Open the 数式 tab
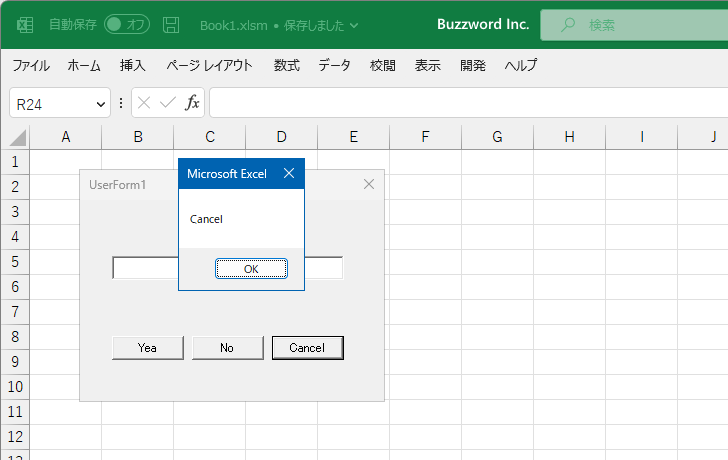The width and height of the screenshot is (728, 460). (x=286, y=65)
